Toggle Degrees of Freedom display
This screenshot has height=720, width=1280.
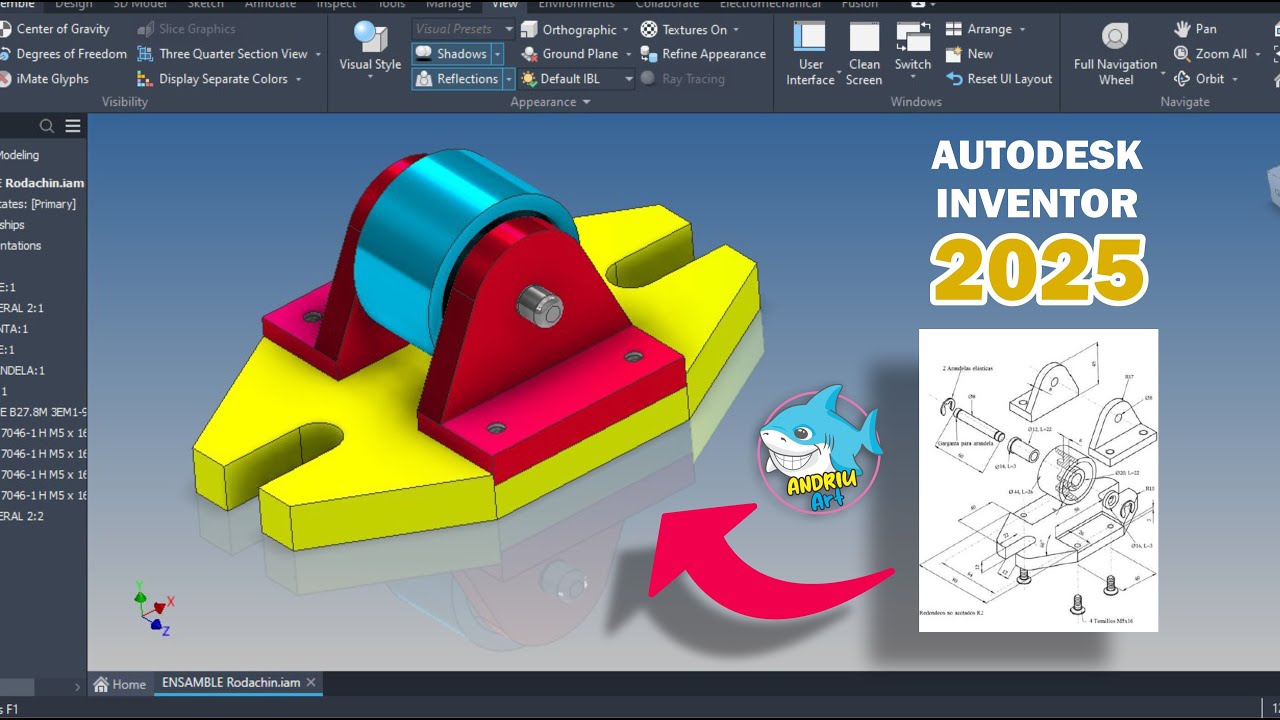pos(63,54)
